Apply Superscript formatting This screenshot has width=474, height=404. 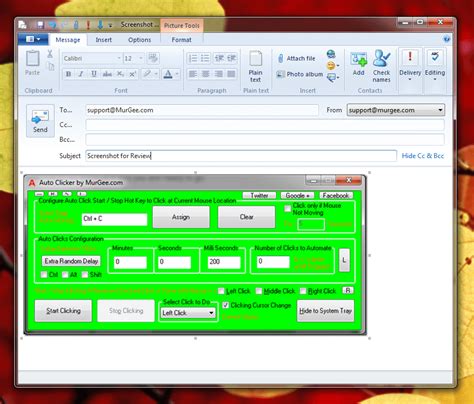pyautogui.click(x=133, y=74)
